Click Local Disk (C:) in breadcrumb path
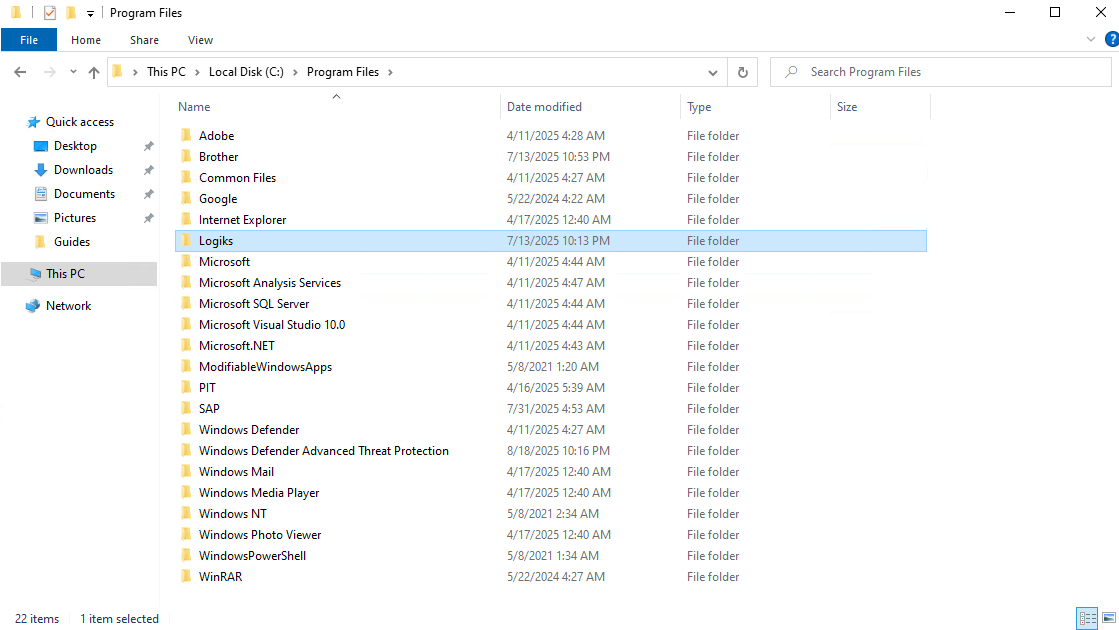1119x630 pixels. pos(246,72)
